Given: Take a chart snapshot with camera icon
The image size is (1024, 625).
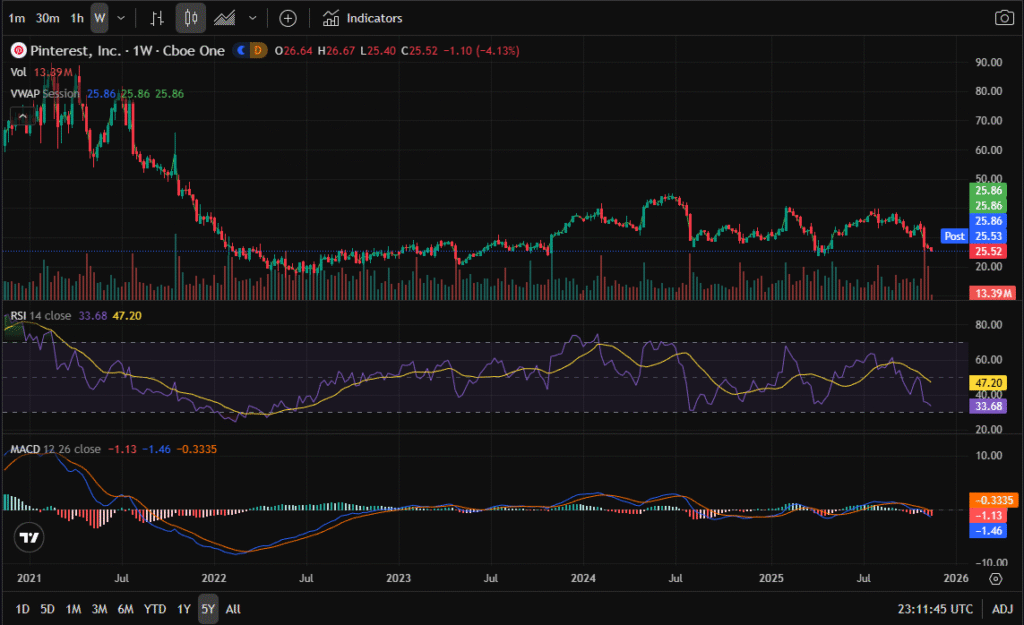Looking at the screenshot, I should coord(1003,18).
